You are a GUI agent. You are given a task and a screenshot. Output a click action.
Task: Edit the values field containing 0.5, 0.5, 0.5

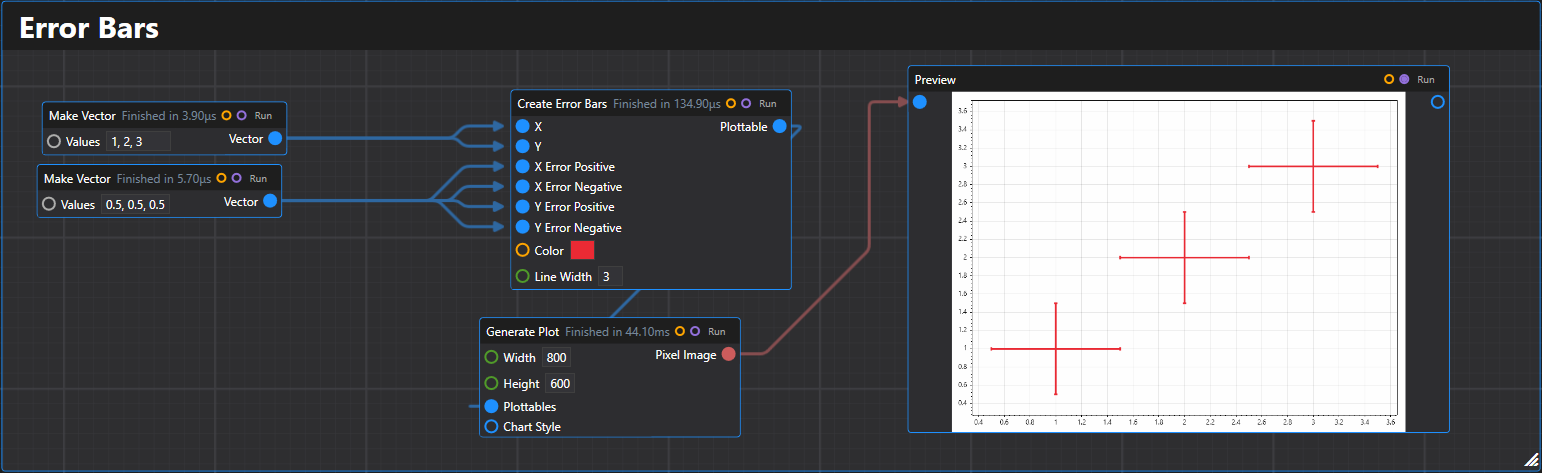(x=135, y=204)
